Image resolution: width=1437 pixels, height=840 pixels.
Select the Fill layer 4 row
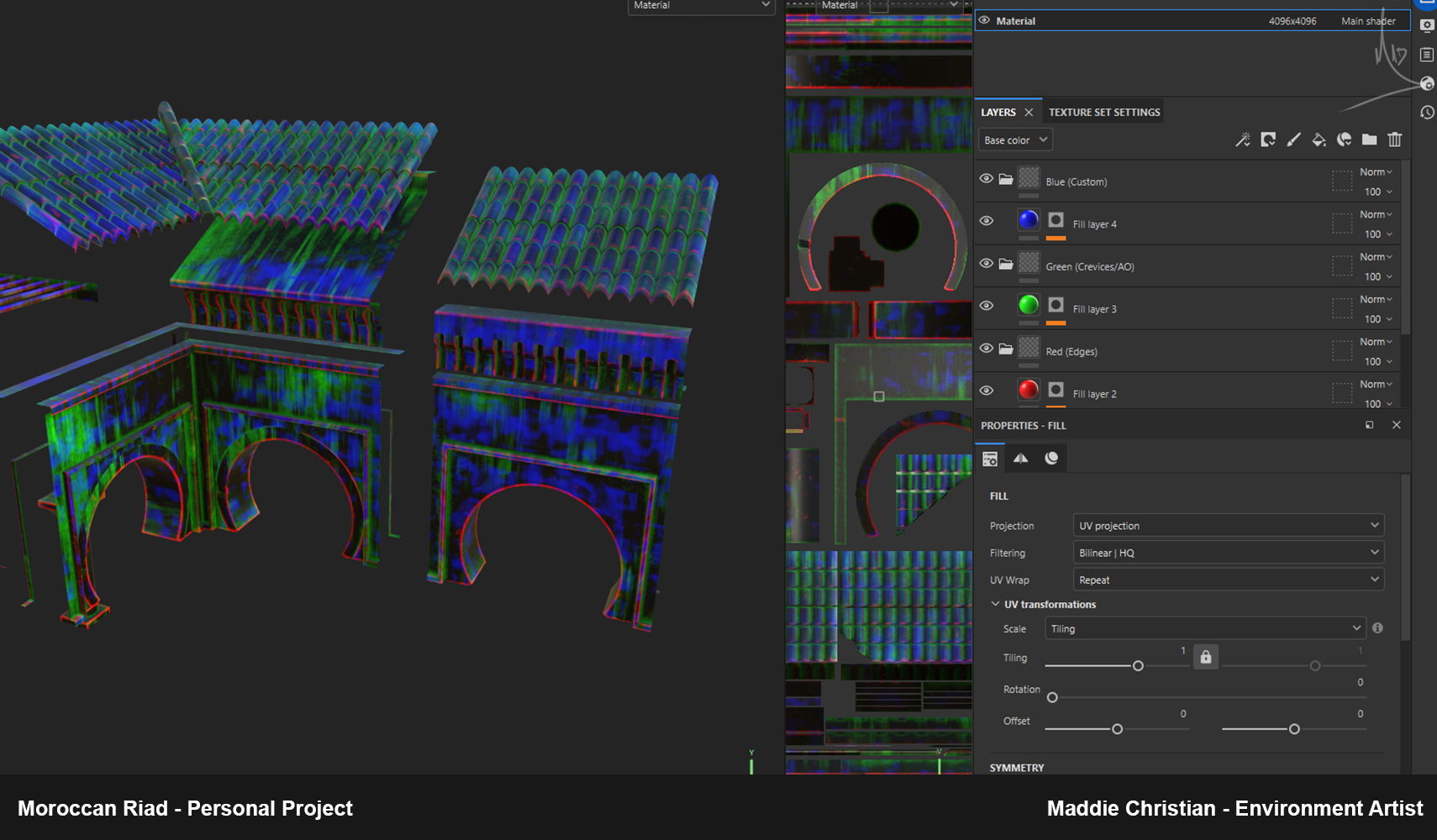(x=1187, y=223)
